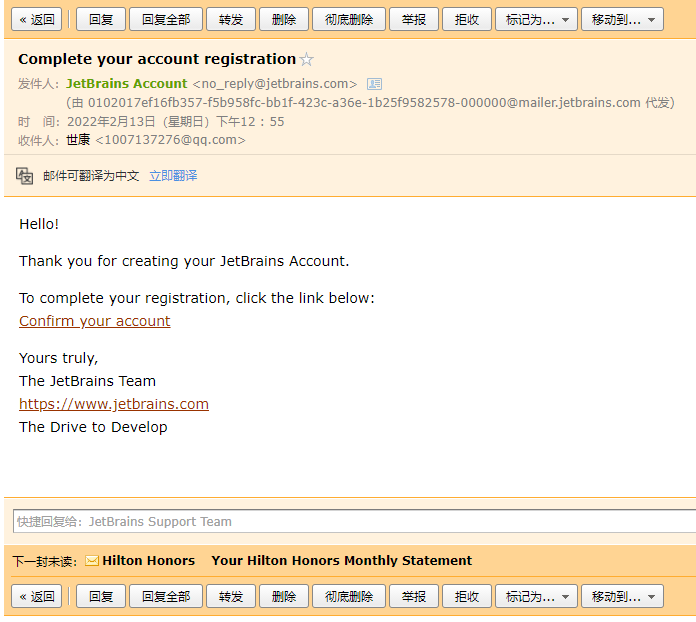Click top 举报 report button
696x622 pixels.
pos(414,20)
